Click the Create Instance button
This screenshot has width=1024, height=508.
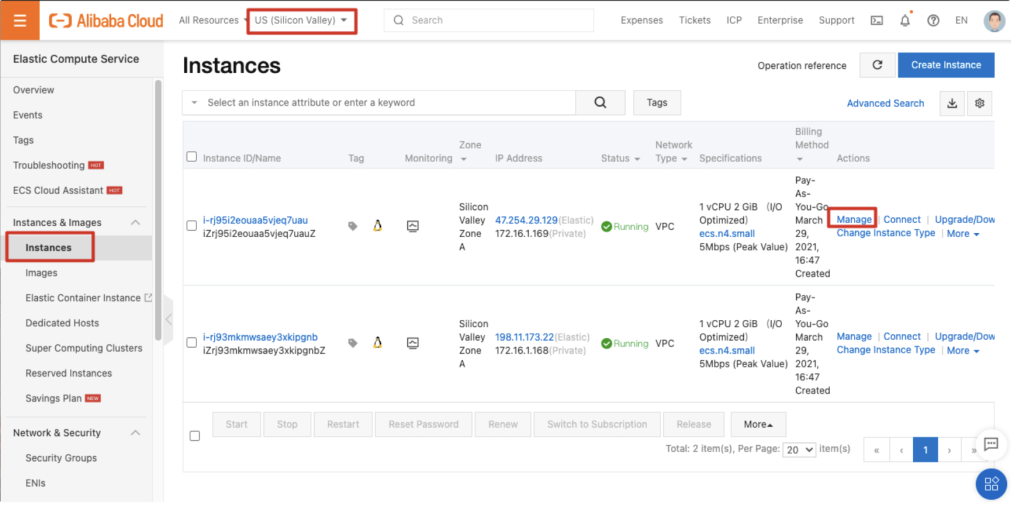[946, 65]
